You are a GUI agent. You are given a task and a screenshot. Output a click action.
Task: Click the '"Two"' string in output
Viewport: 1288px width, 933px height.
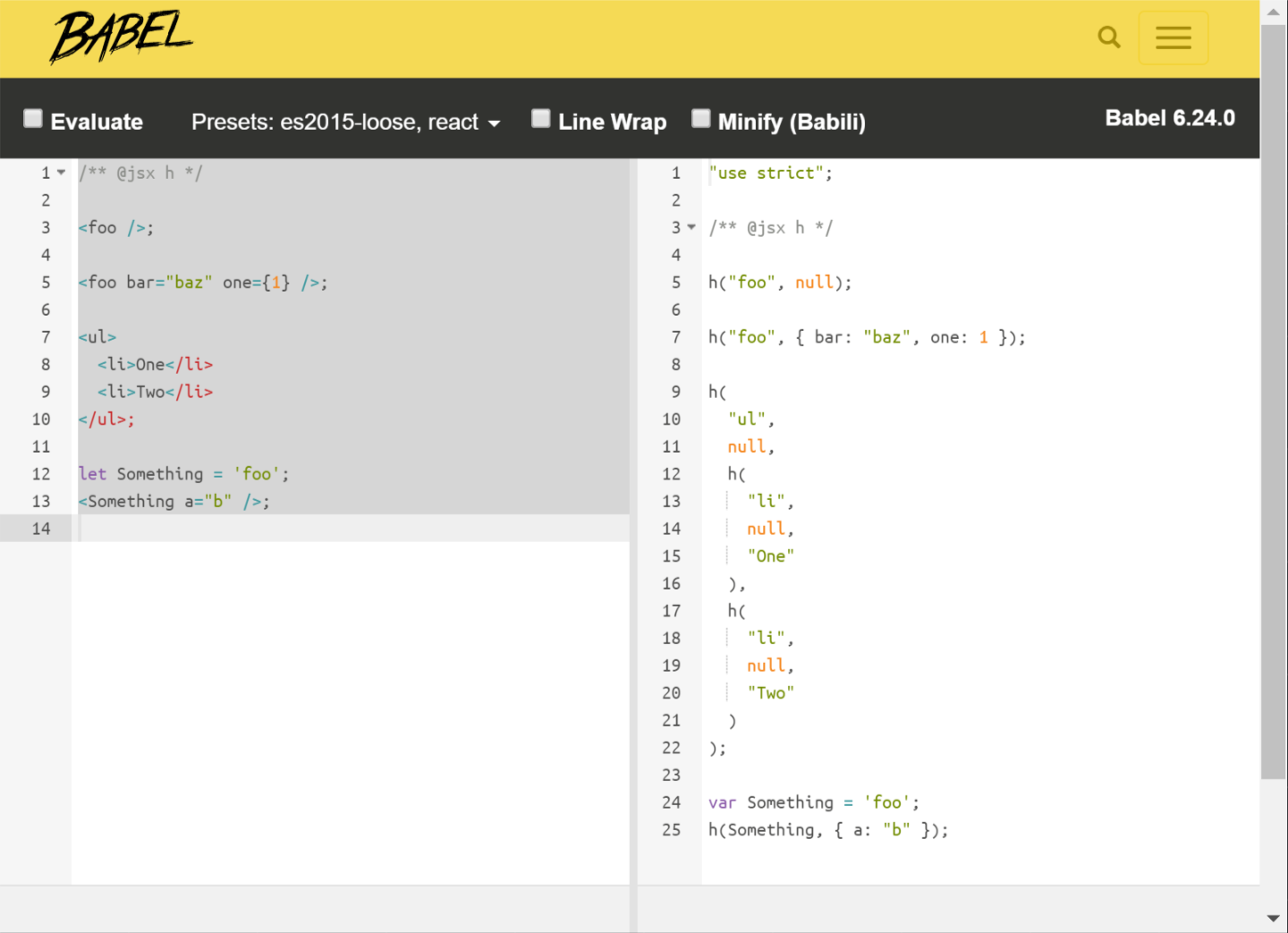pos(771,692)
